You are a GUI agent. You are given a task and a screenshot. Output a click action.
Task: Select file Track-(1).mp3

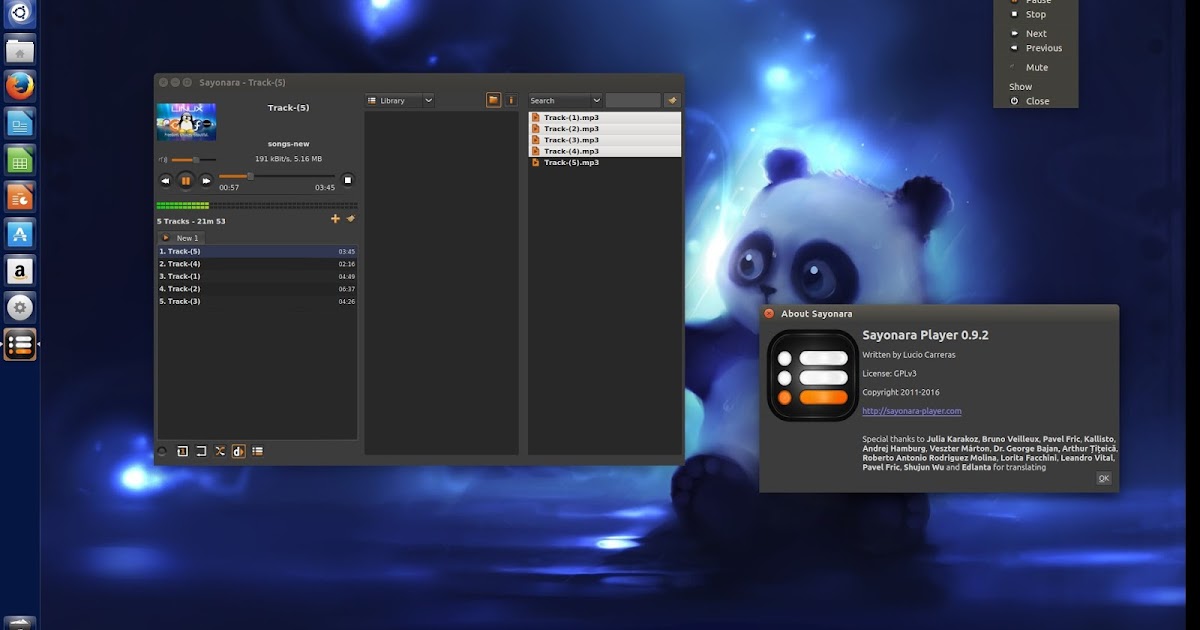tap(605, 117)
